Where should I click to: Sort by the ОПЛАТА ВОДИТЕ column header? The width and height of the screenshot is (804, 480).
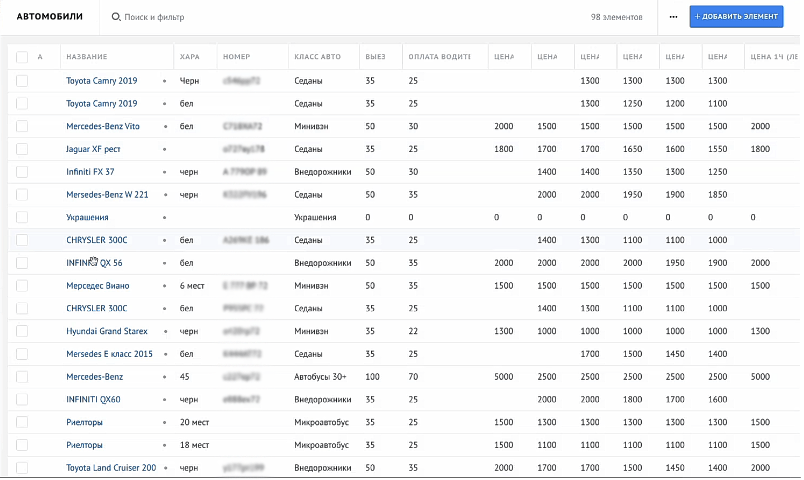439,57
